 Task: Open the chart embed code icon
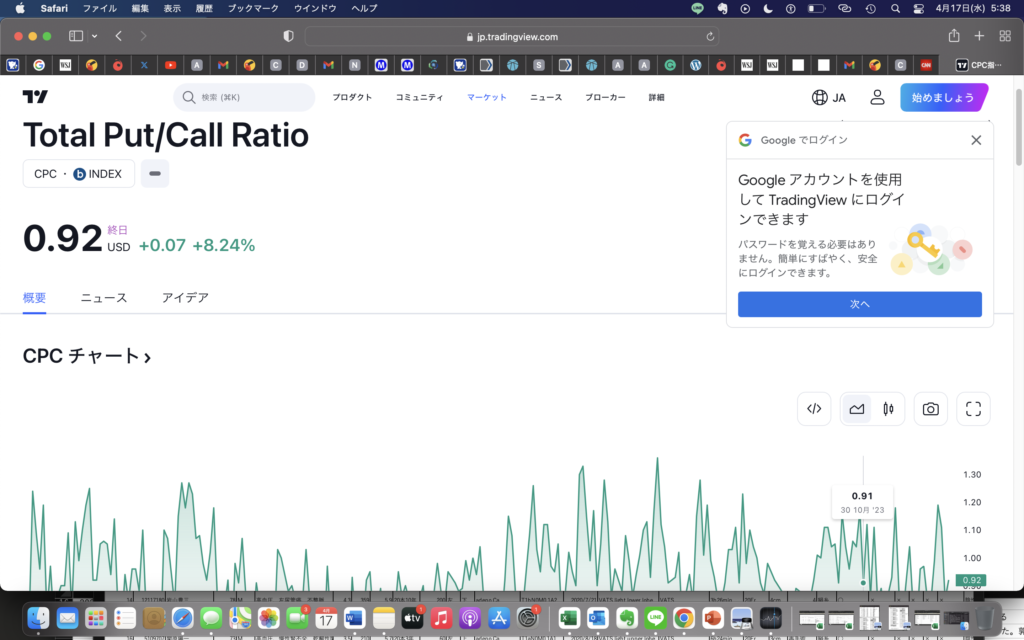pyautogui.click(x=814, y=408)
